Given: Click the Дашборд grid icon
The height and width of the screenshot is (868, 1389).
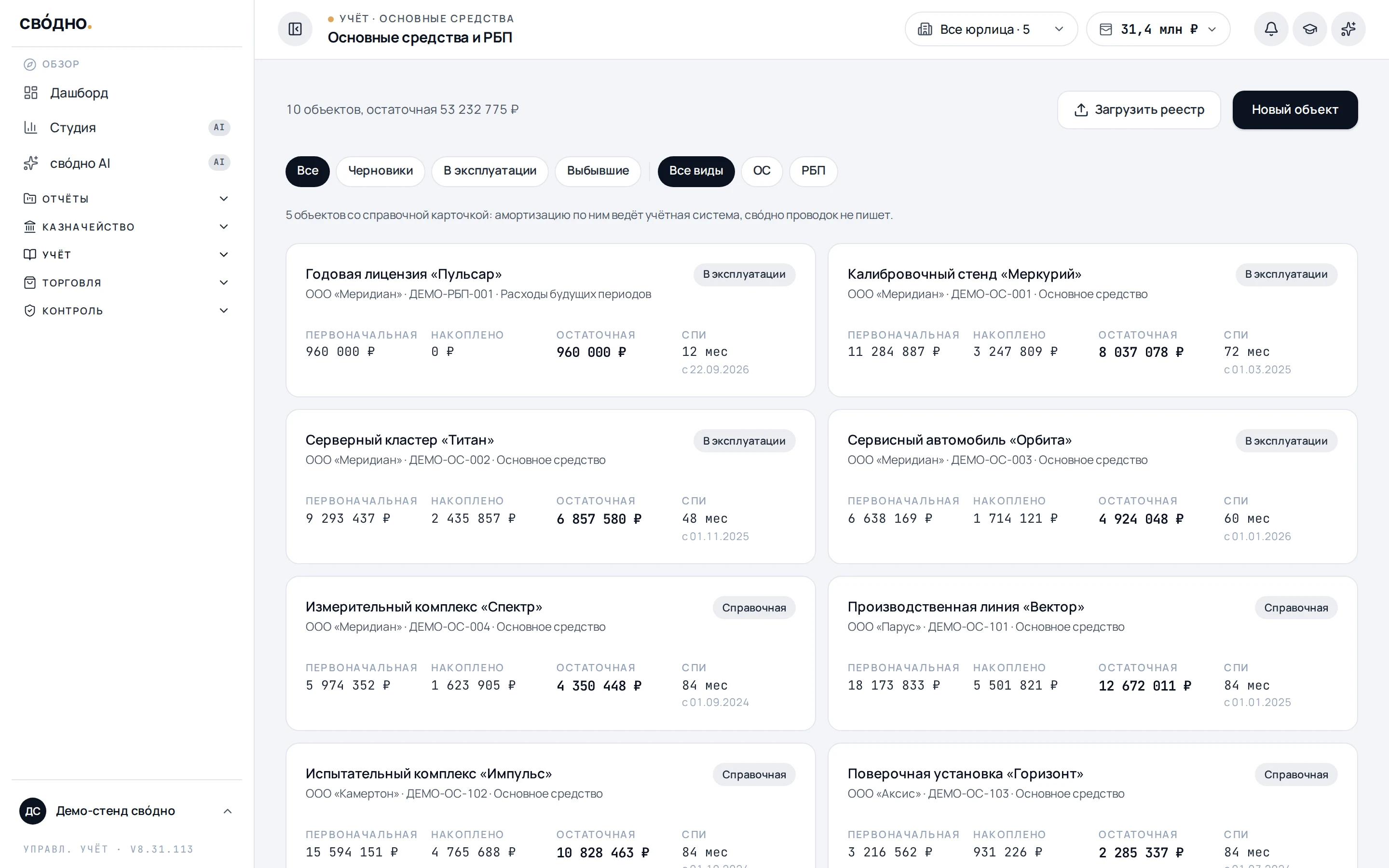Looking at the screenshot, I should (31, 93).
